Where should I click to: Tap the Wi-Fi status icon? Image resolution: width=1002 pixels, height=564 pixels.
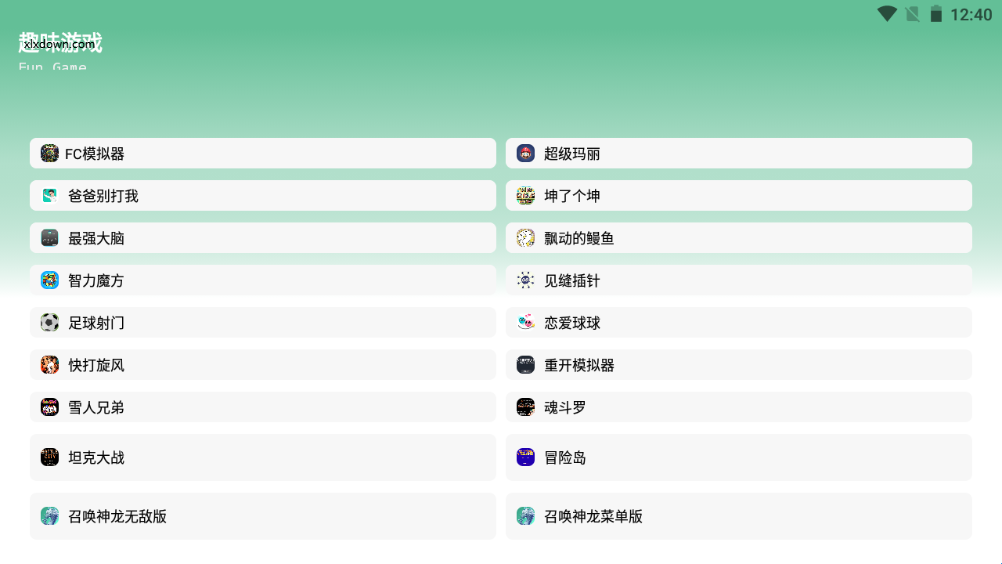point(887,14)
